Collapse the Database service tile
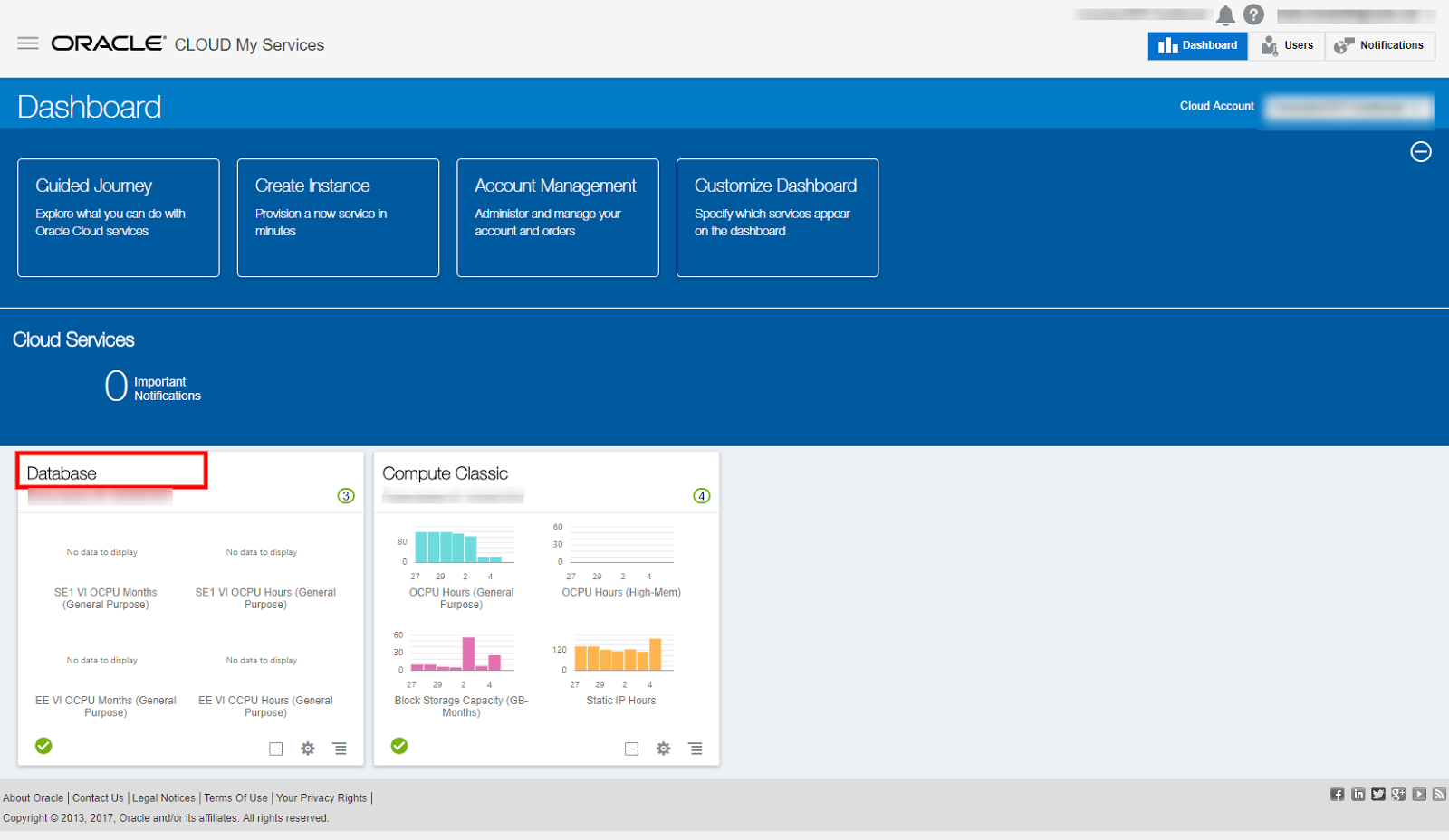The image size is (1449, 840). pyautogui.click(x=274, y=749)
